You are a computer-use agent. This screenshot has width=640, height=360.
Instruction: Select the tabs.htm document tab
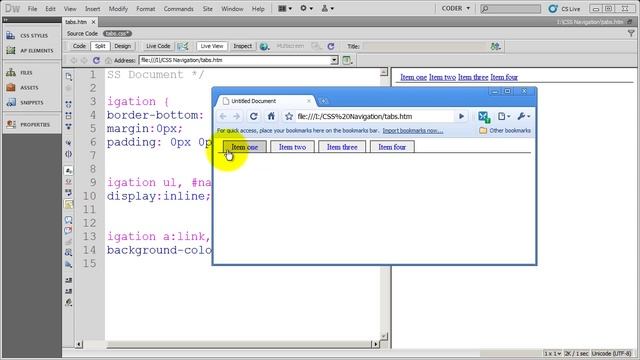point(76,22)
